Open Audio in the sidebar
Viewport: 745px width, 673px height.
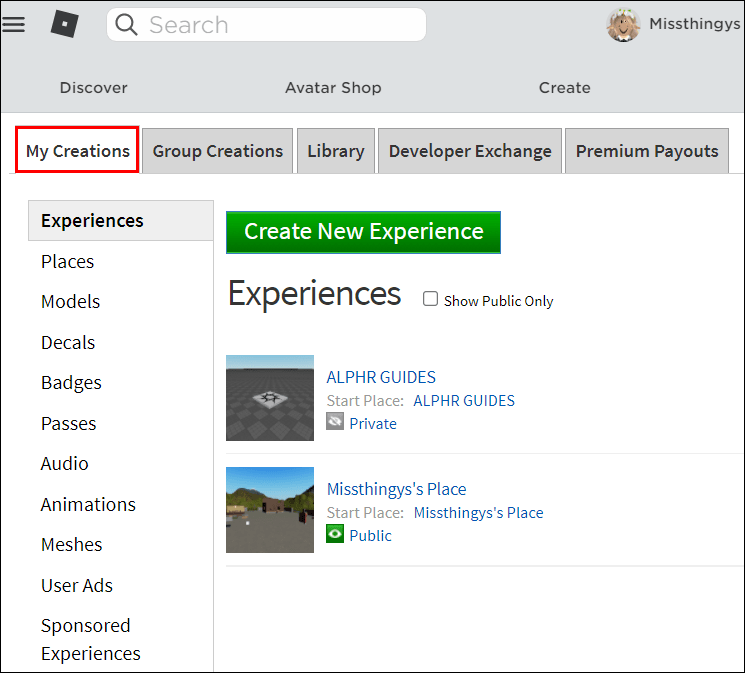coord(65,463)
